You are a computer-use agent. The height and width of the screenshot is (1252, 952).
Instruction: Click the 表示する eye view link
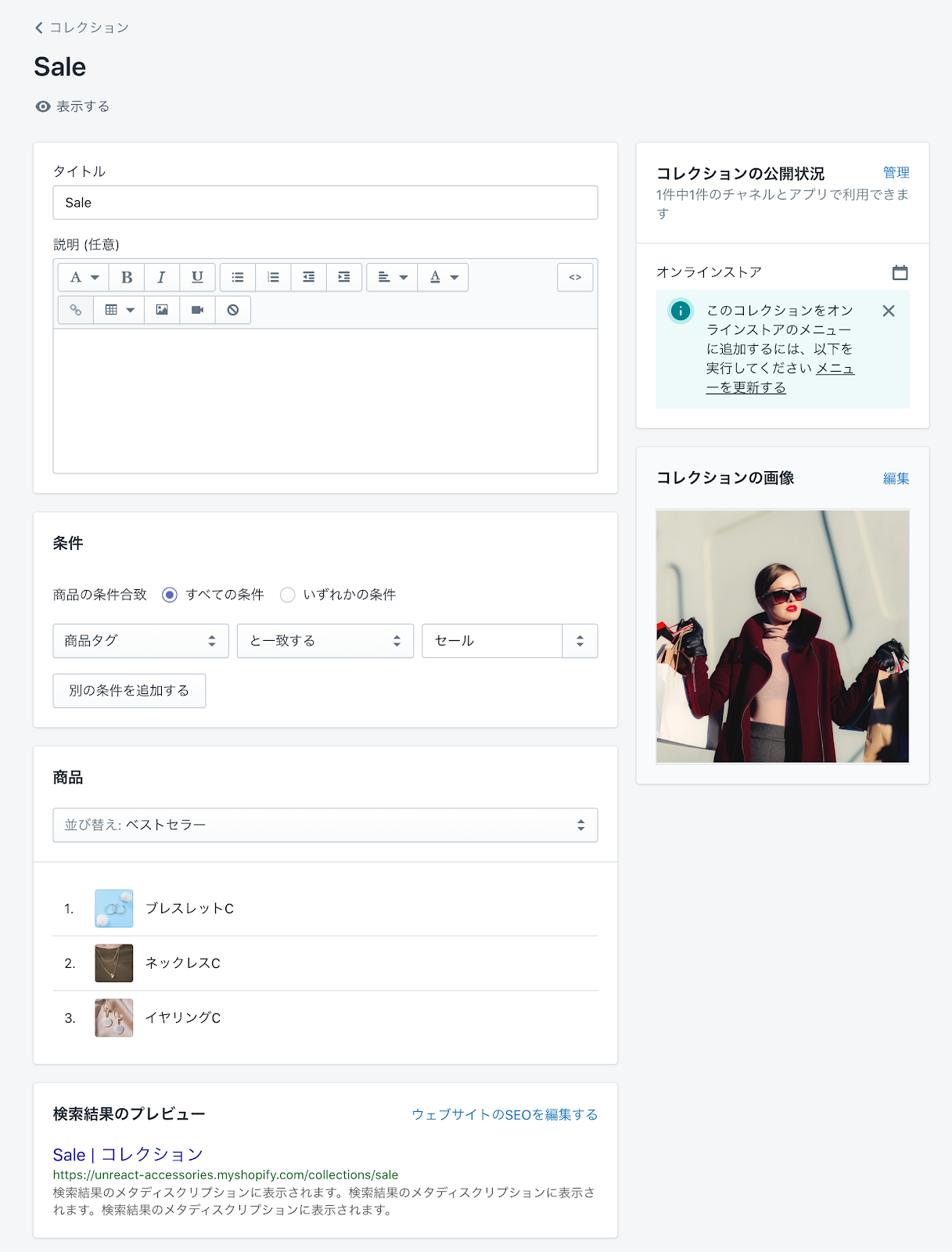[72, 106]
